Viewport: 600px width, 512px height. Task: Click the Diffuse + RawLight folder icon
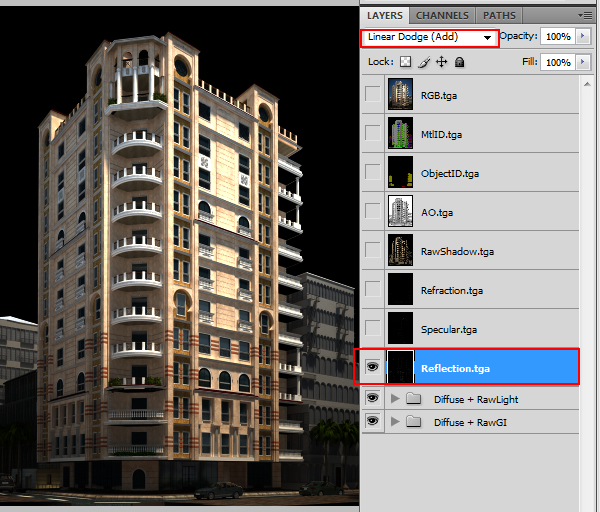click(x=413, y=399)
